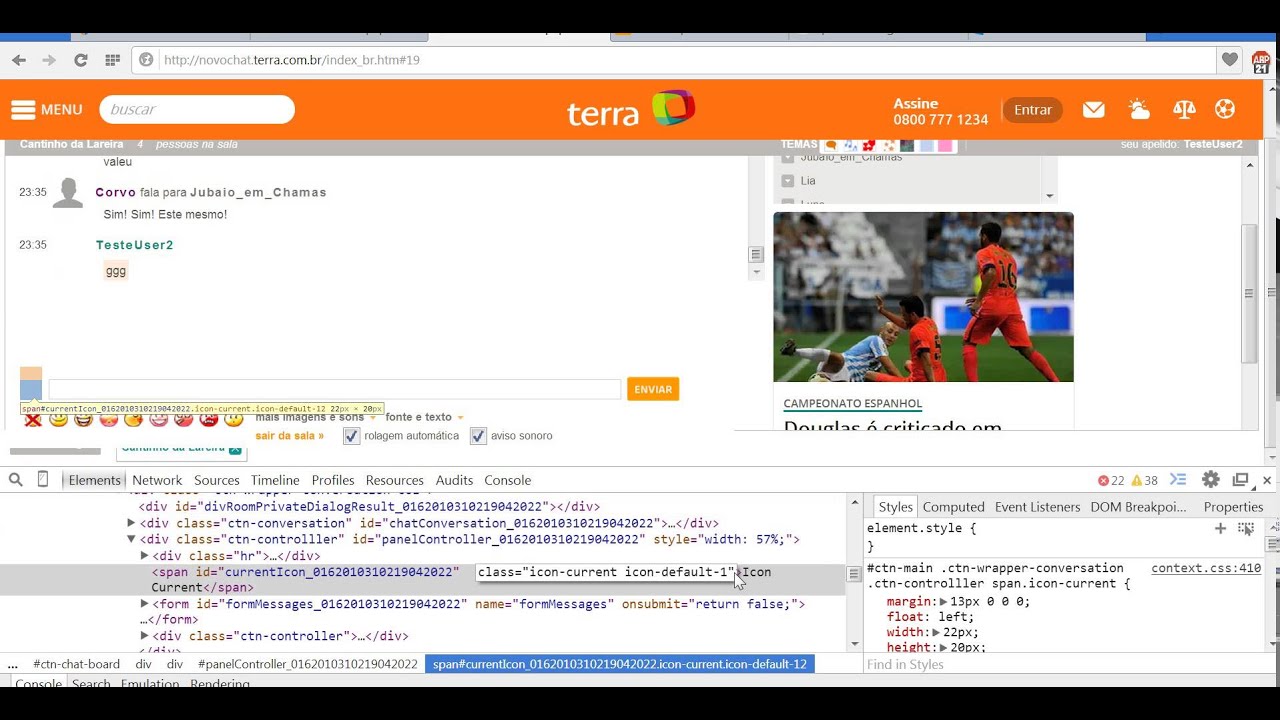
Task: Open Terra mail envelope icon
Action: click(x=1094, y=109)
